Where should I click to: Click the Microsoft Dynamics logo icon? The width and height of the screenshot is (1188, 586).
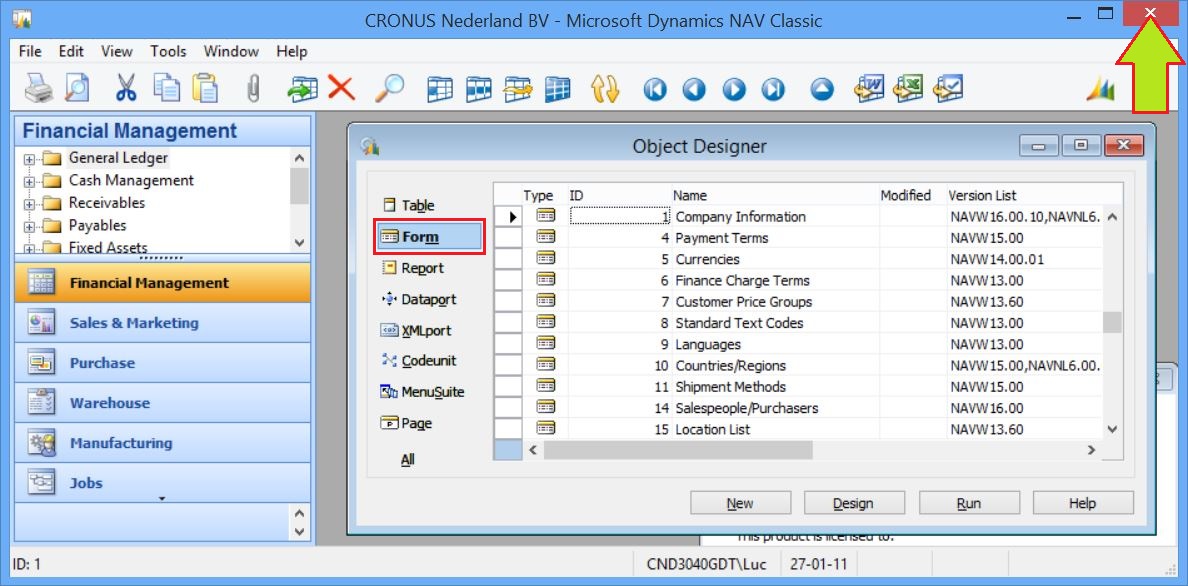click(x=1101, y=89)
